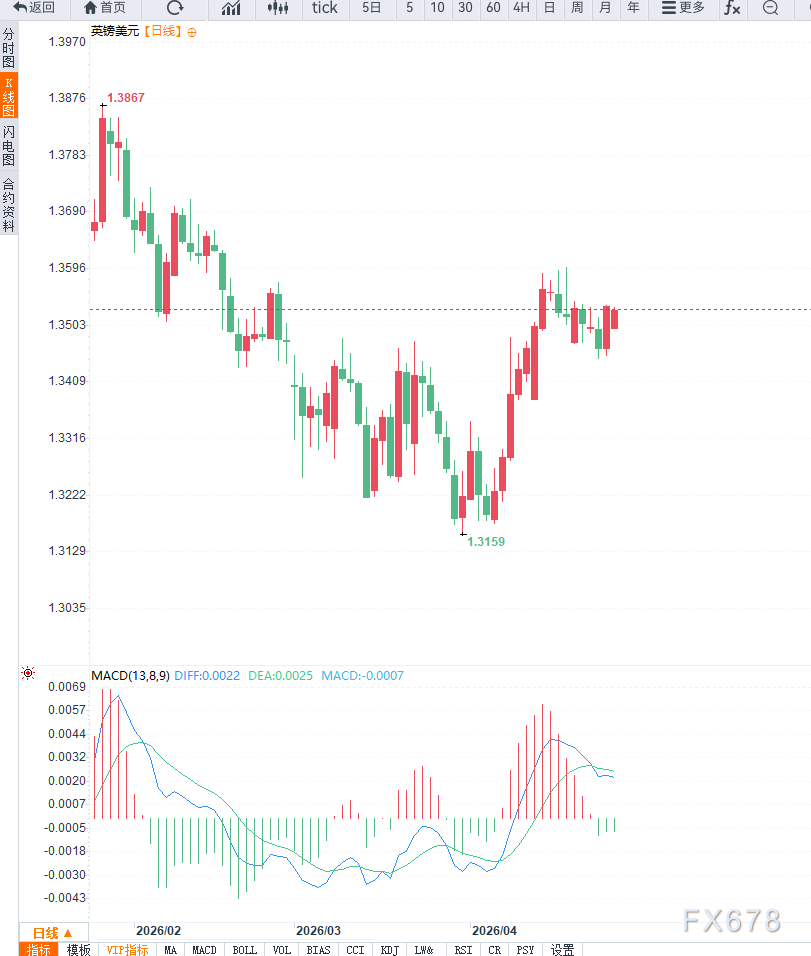Refresh the chart with reload icon
The height and width of the screenshot is (956, 811).
click(x=175, y=8)
